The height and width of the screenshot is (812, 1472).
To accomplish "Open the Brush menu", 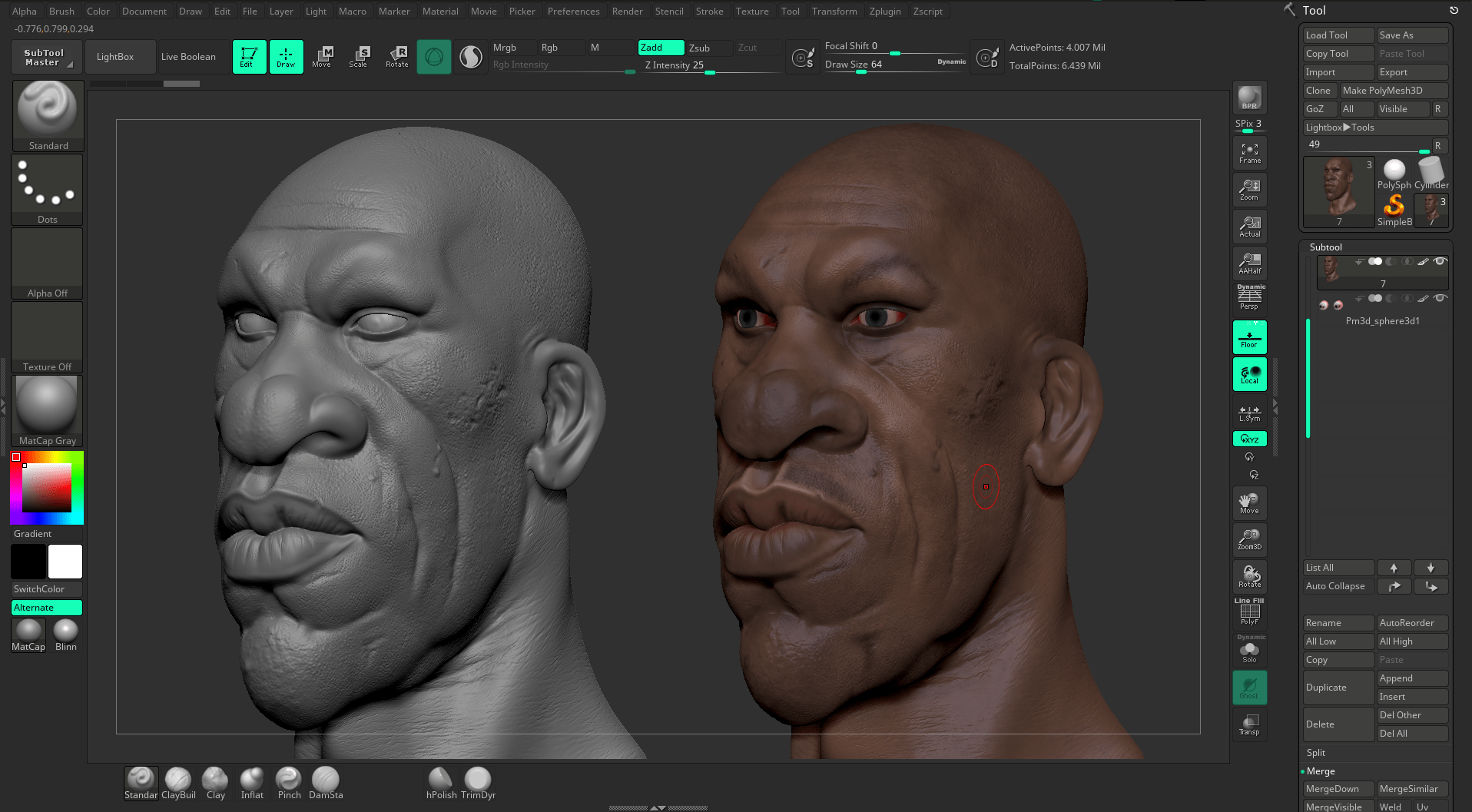I will click(x=61, y=12).
